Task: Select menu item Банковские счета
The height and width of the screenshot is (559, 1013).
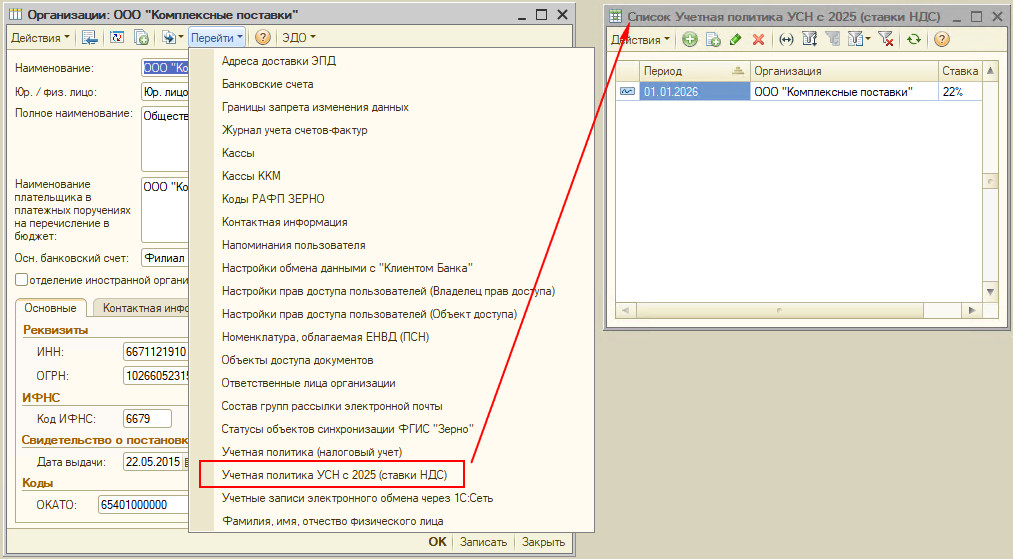Action: click(x=267, y=84)
